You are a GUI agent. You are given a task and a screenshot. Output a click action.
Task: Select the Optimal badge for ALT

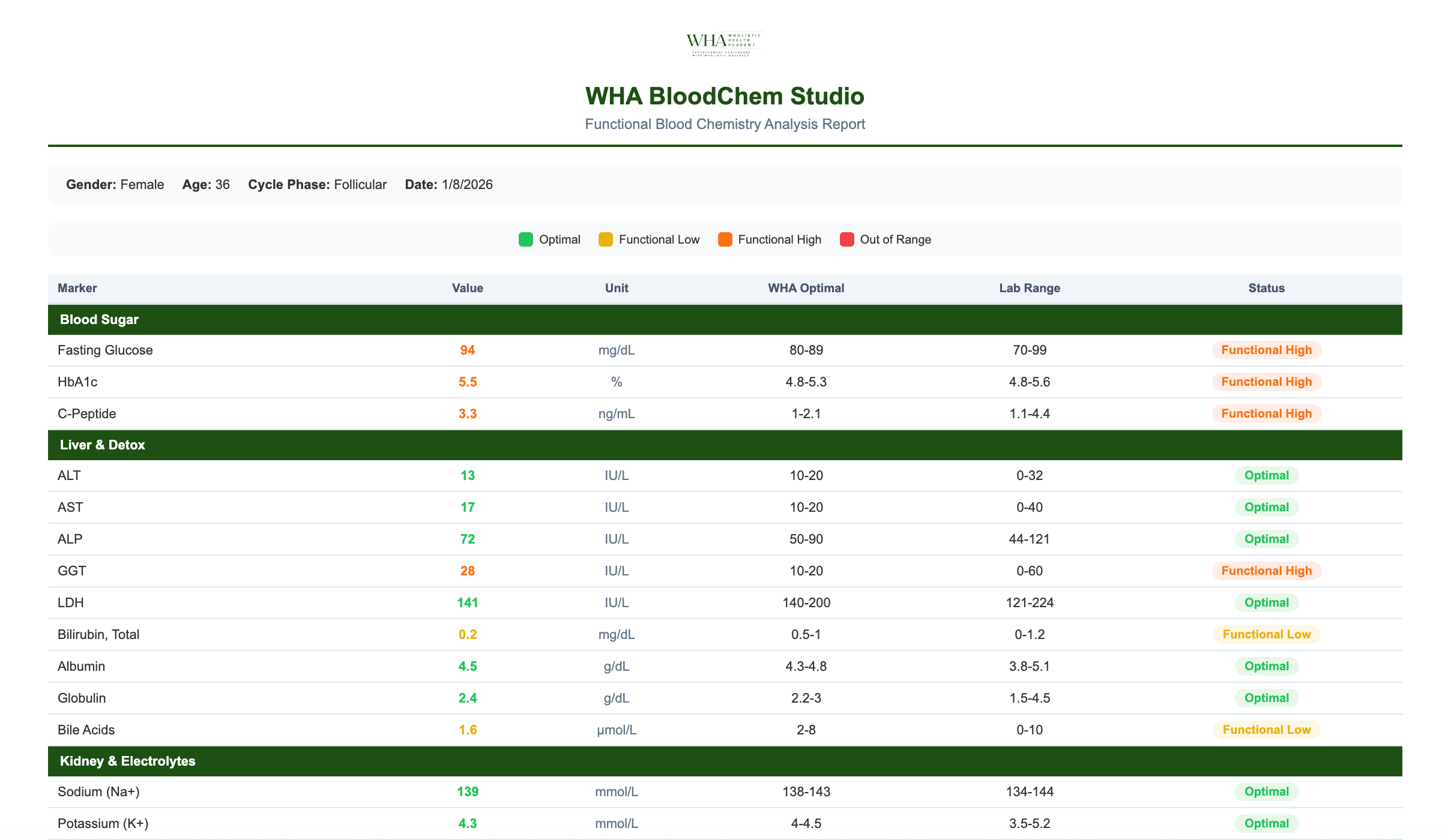coord(1266,475)
